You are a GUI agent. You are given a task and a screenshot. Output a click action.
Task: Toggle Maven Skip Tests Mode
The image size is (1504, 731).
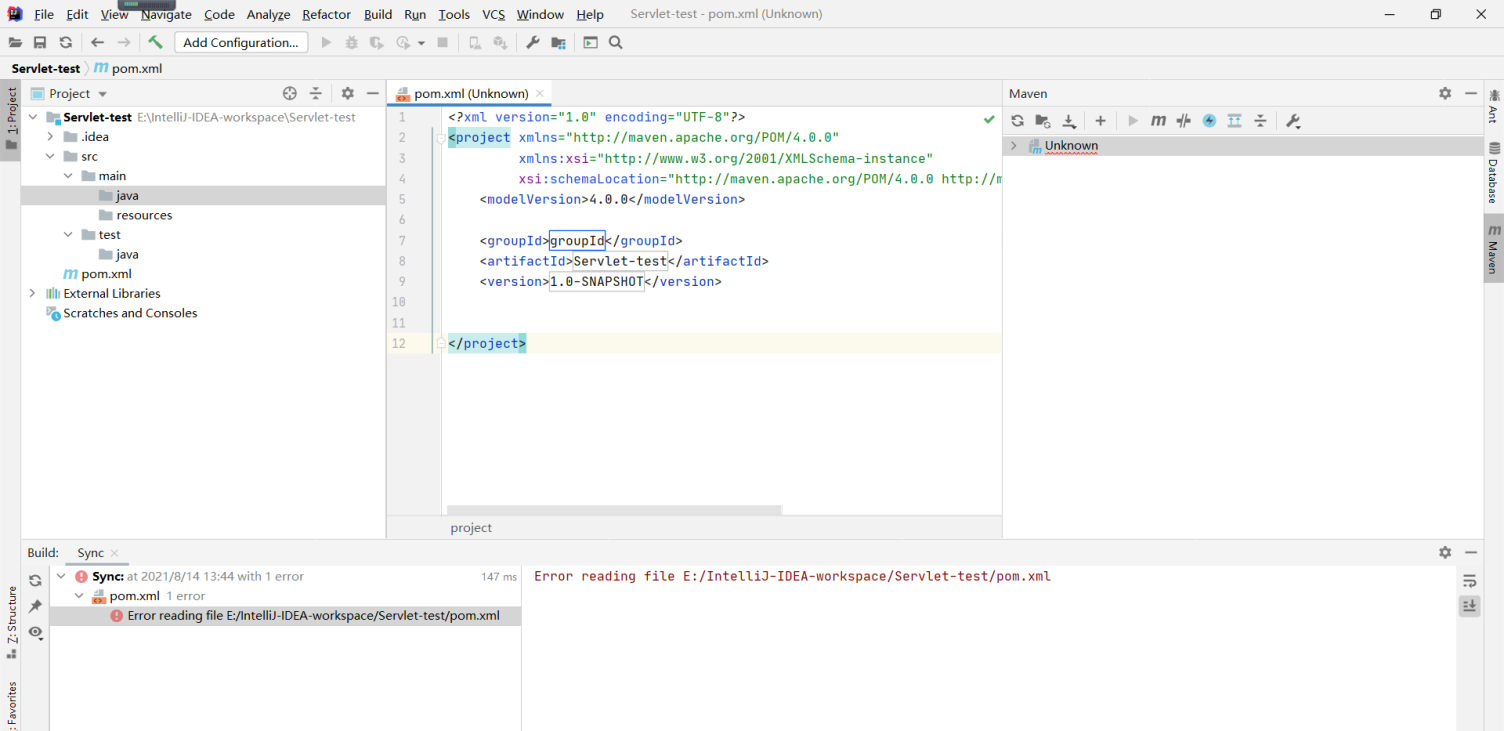click(x=1209, y=121)
